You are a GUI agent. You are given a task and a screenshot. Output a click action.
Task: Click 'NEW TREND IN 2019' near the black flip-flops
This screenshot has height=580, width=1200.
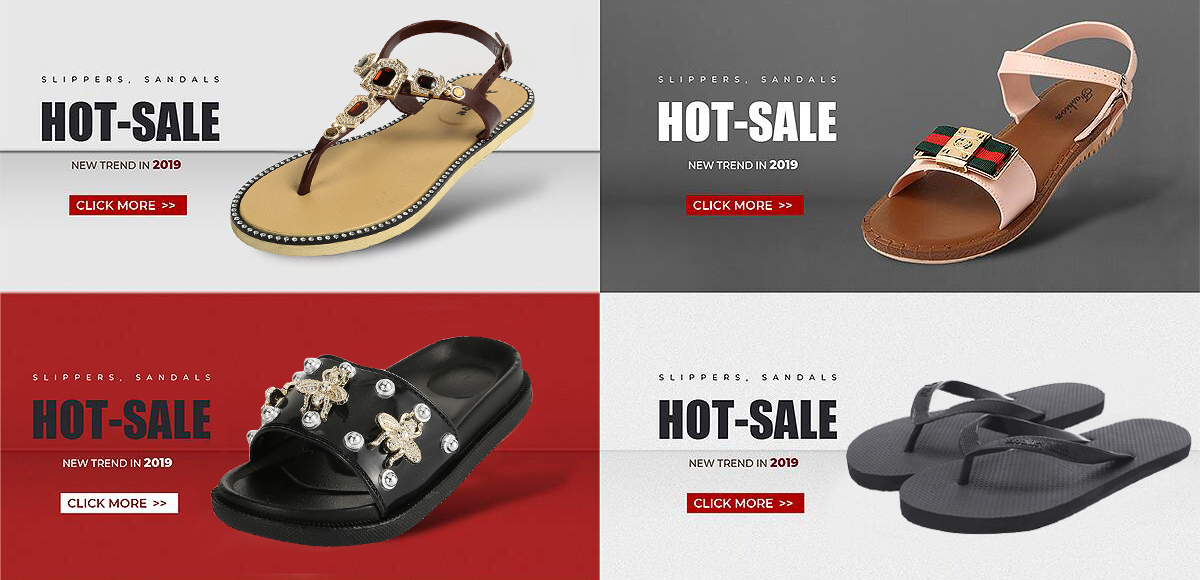[743, 463]
